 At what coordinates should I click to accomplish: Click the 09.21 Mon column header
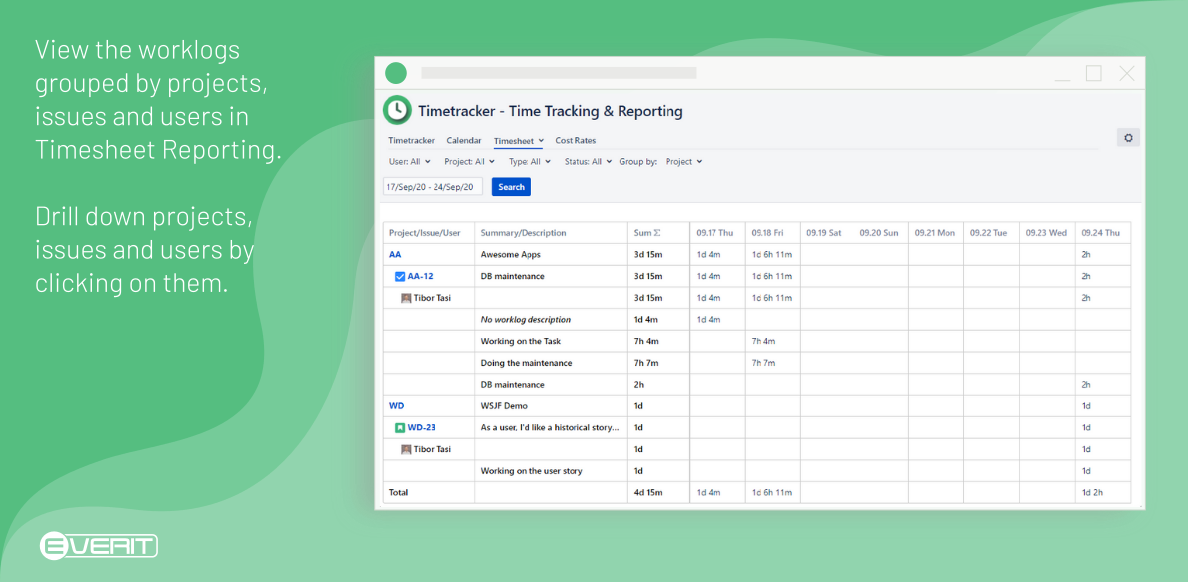pos(935,233)
